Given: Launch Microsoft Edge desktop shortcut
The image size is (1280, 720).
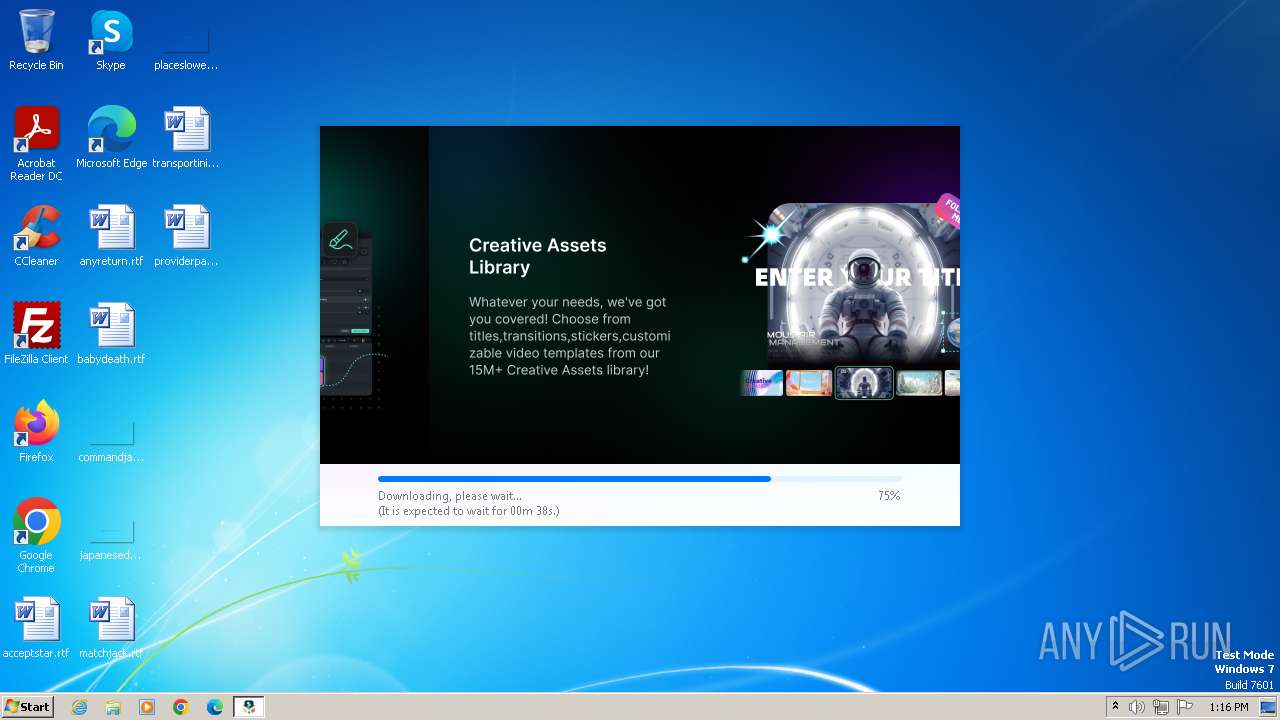Looking at the screenshot, I should pos(111,138).
